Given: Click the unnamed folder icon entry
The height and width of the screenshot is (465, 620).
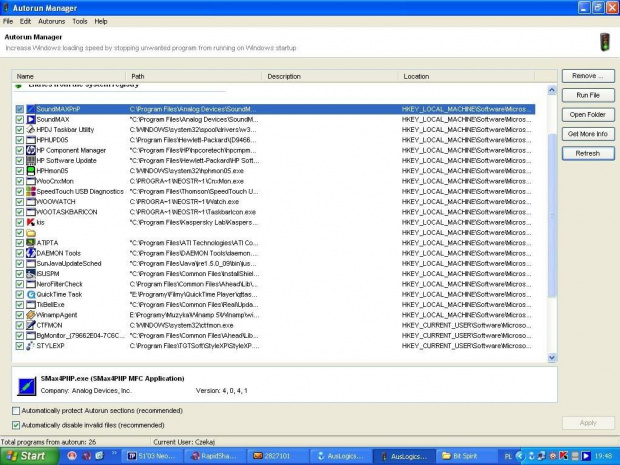Looking at the screenshot, I should pos(31,232).
